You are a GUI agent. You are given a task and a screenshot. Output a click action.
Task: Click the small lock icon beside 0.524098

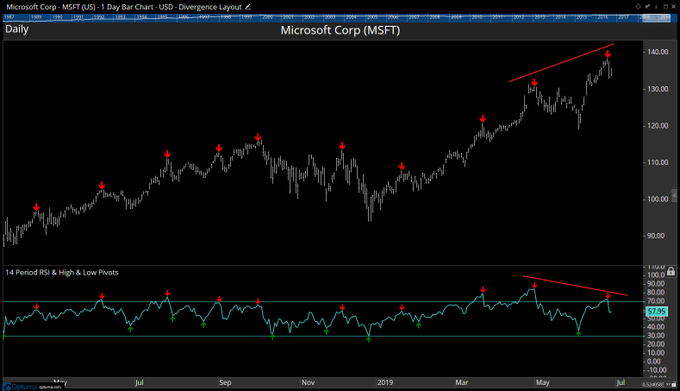(x=673, y=384)
